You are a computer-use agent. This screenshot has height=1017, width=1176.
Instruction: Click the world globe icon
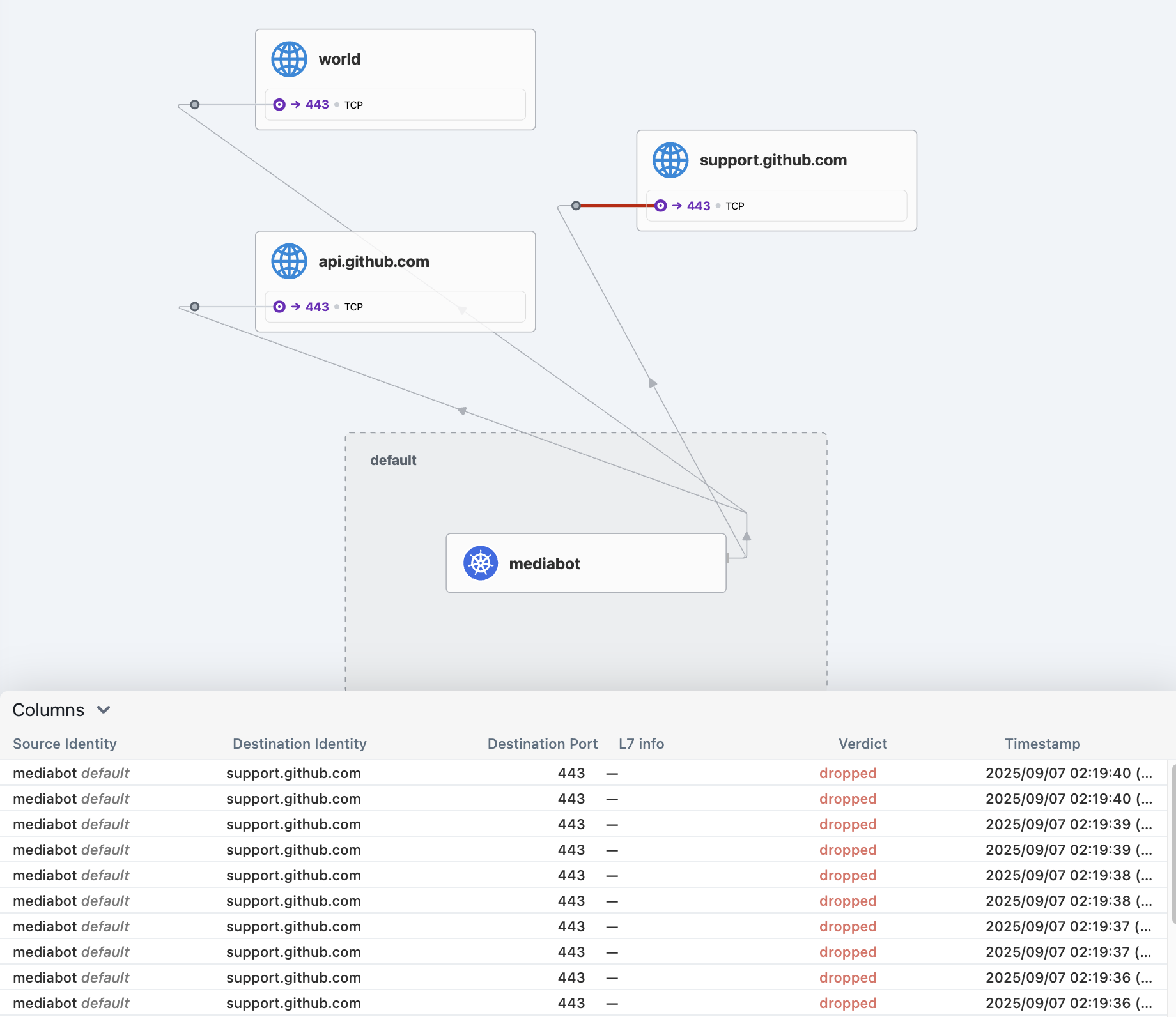(x=289, y=59)
